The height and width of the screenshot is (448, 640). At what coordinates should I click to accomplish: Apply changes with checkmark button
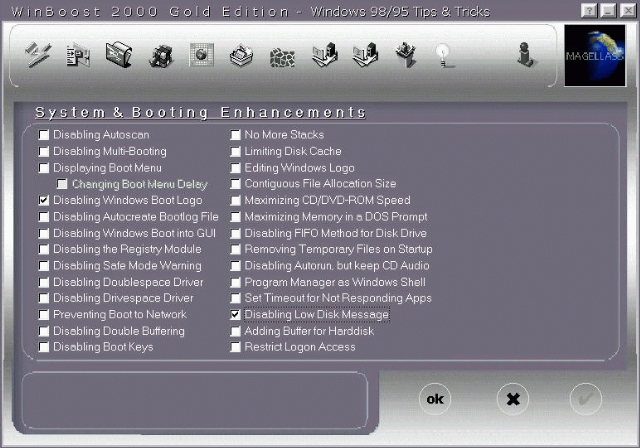click(586, 399)
